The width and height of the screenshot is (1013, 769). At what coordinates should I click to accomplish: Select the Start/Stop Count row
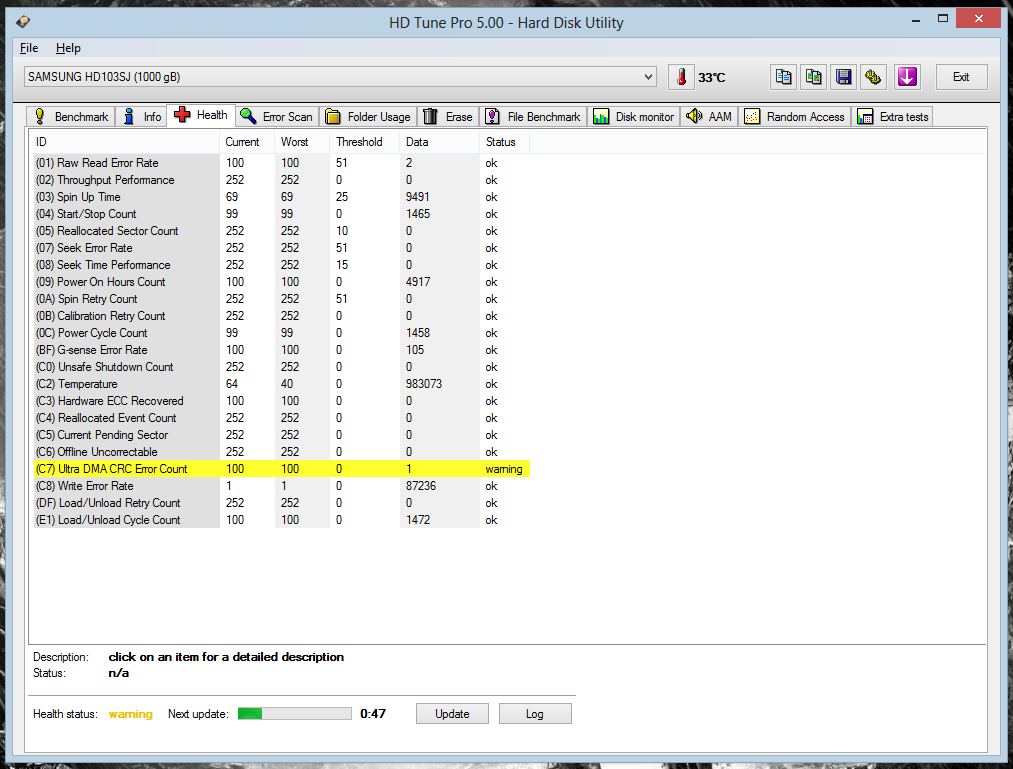coord(282,214)
